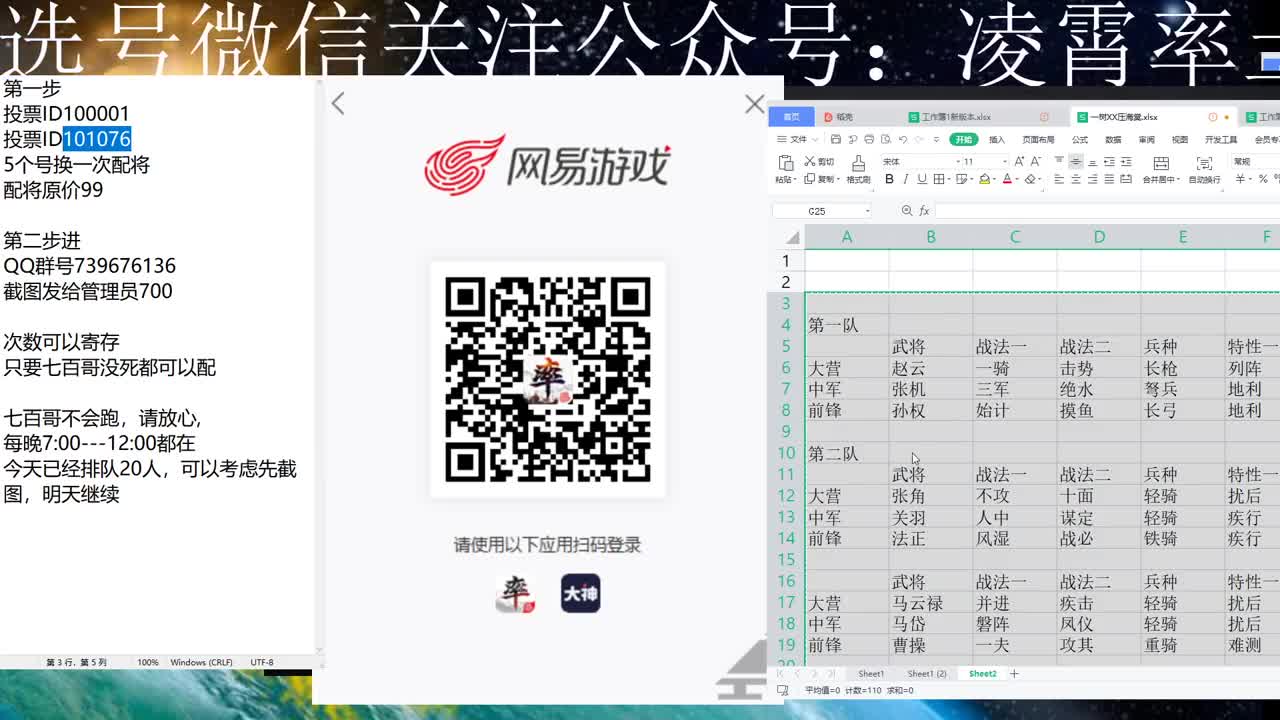Select the Sheet1 (2) worksheet tab
Image resolution: width=1280 pixels, height=720 pixels.
pos(927,674)
